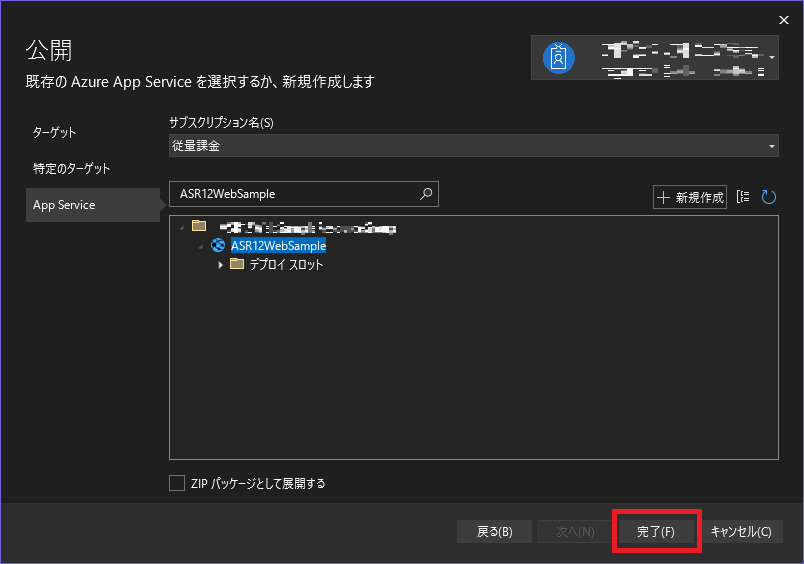Expand the デプロイ スロット node
The width and height of the screenshot is (804, 564).
tap(220, 265)
